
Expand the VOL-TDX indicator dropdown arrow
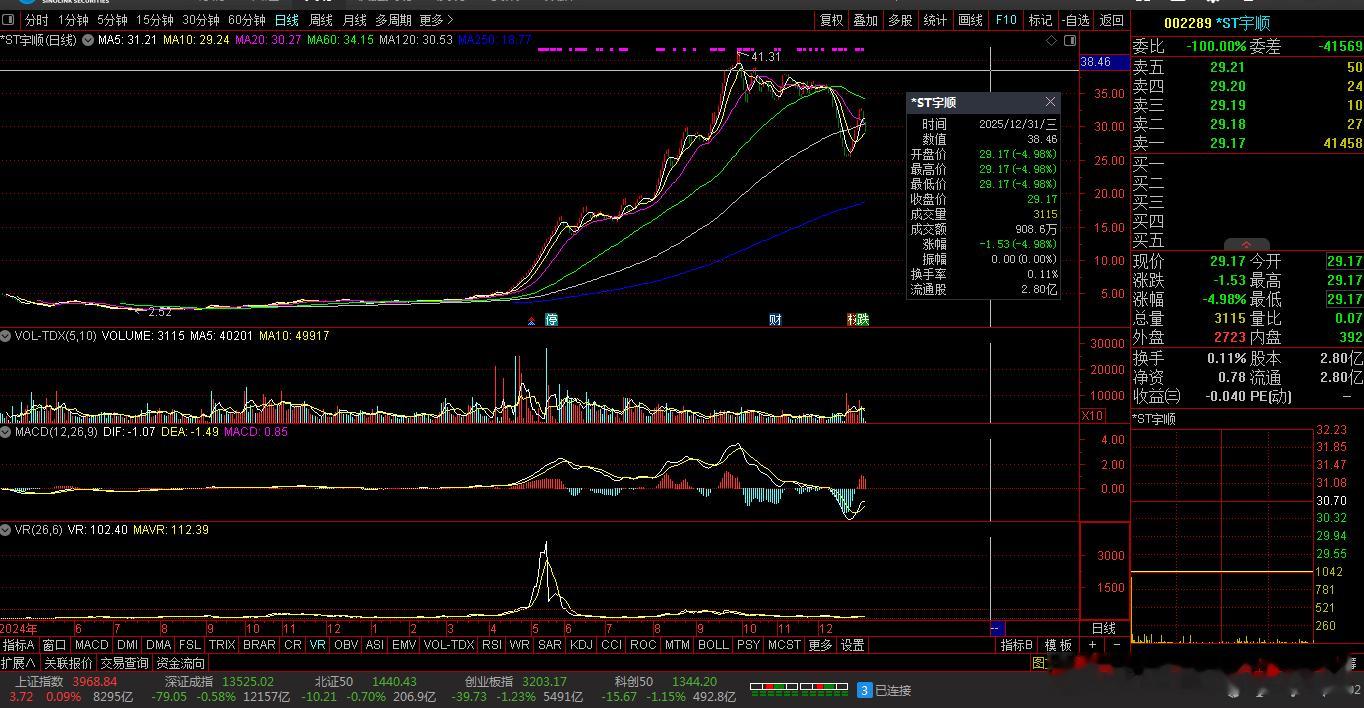coord(6,336)
